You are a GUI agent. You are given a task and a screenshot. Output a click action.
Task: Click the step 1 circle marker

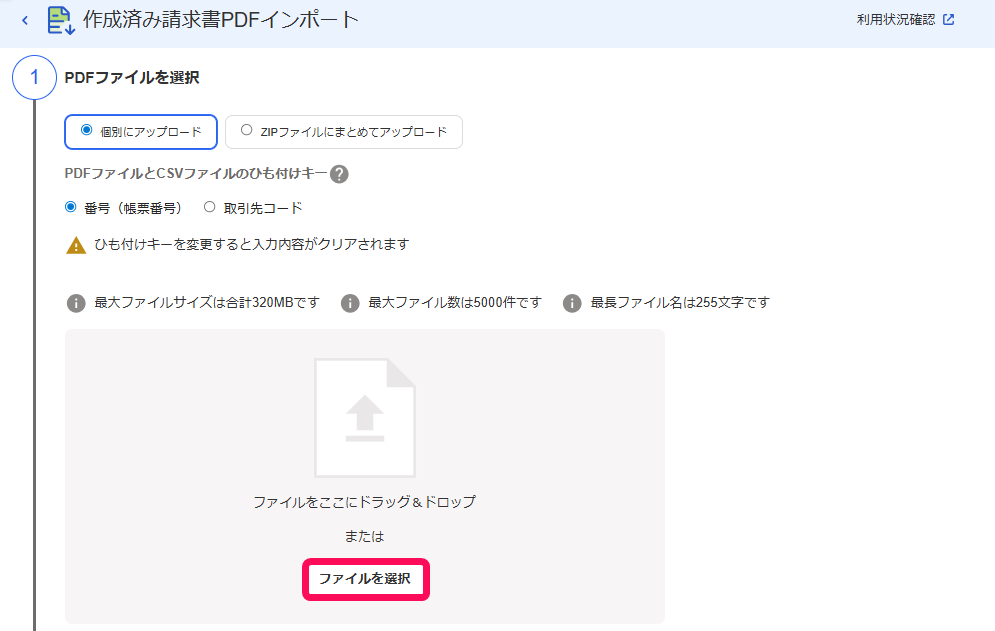point(34,77)
